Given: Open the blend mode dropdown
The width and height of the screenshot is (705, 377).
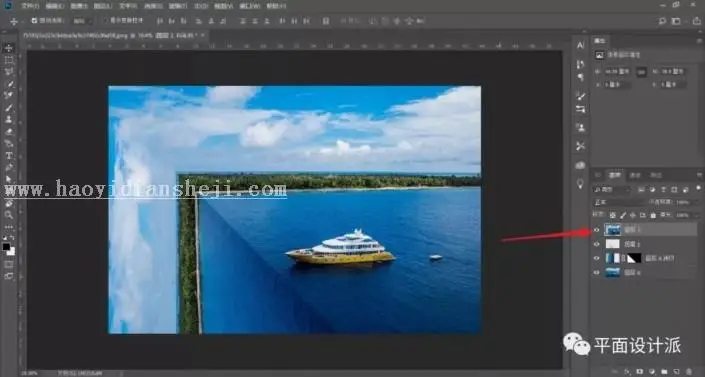Looking at the screenshot, I should pos(619,202).
